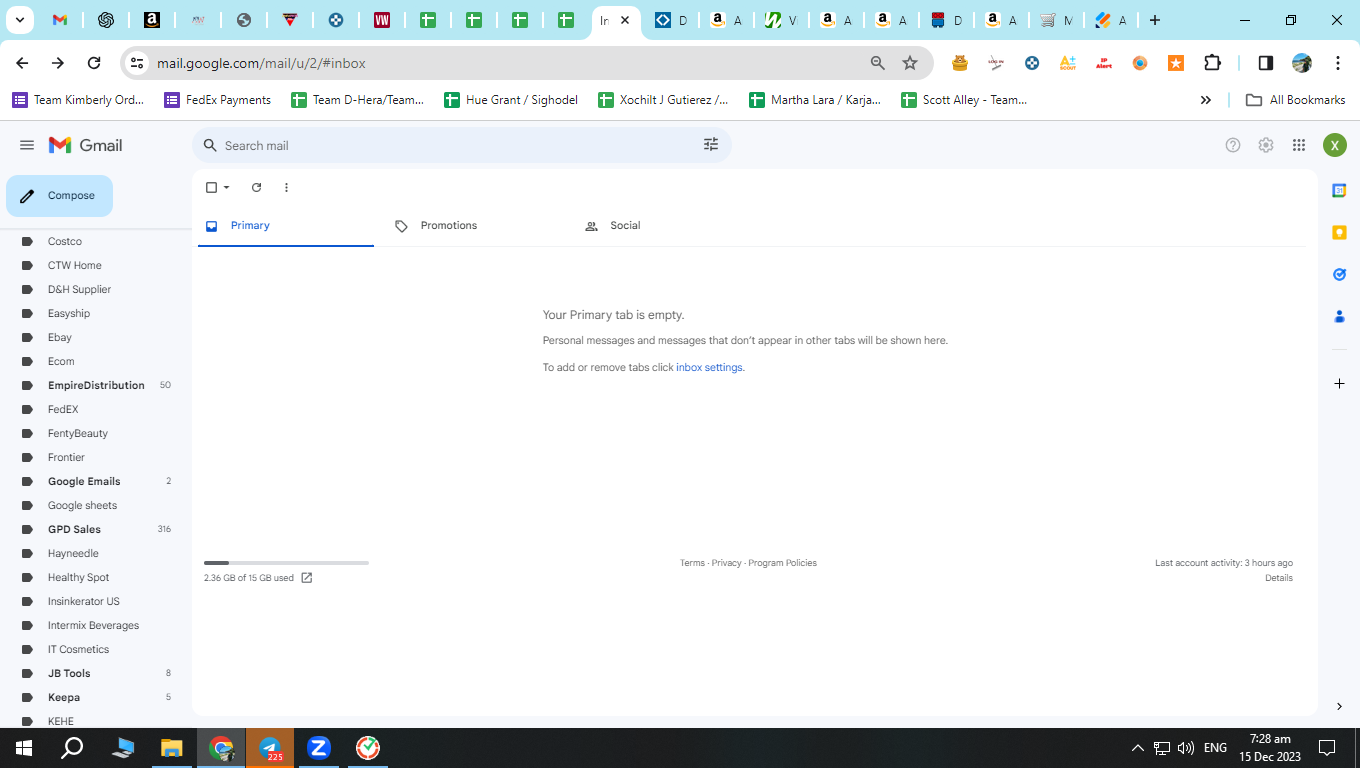Open the Gmail main menu hamburger icon
This screenshot has height=768, width=1360.
click(27, 145)
